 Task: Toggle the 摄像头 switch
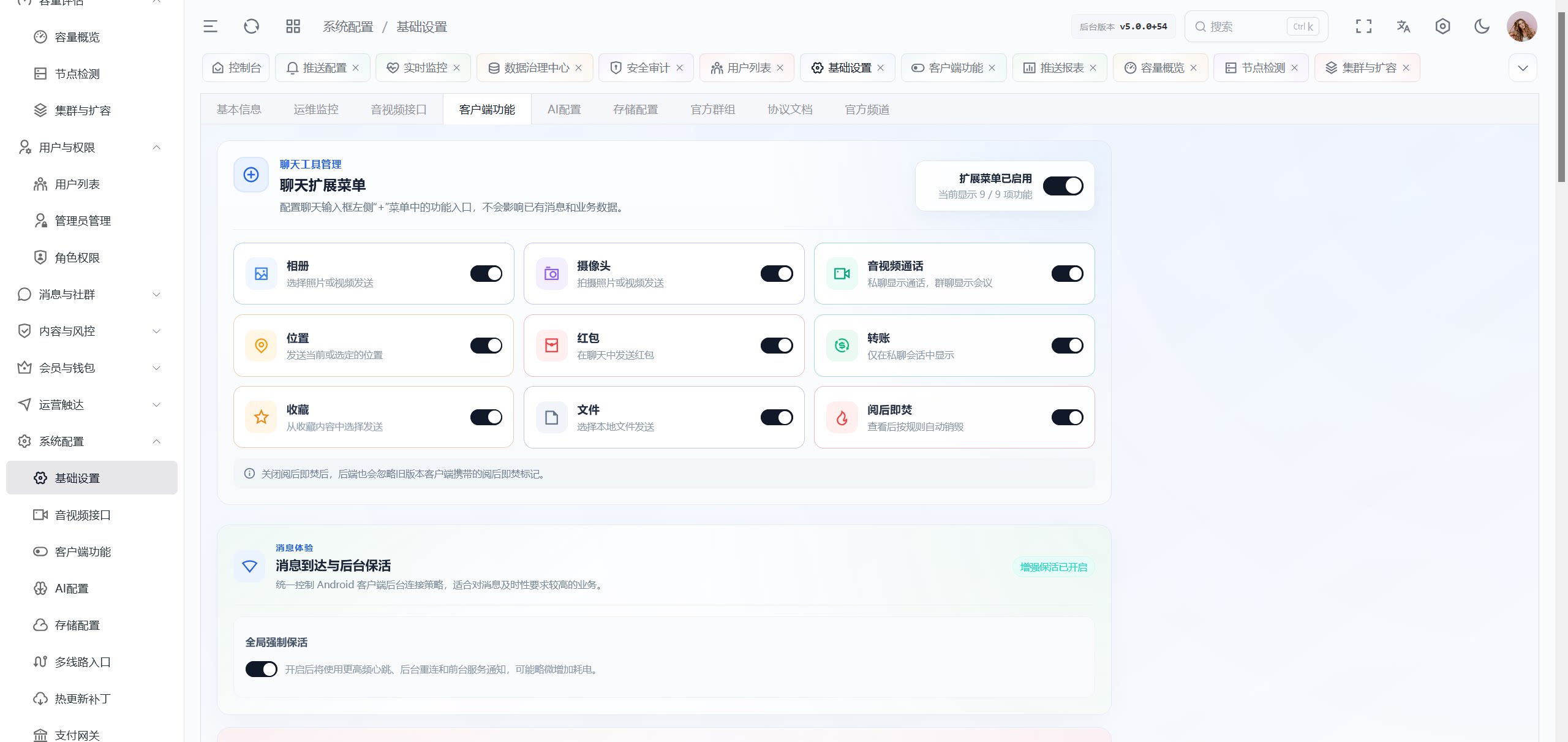(x=777, y=273)
